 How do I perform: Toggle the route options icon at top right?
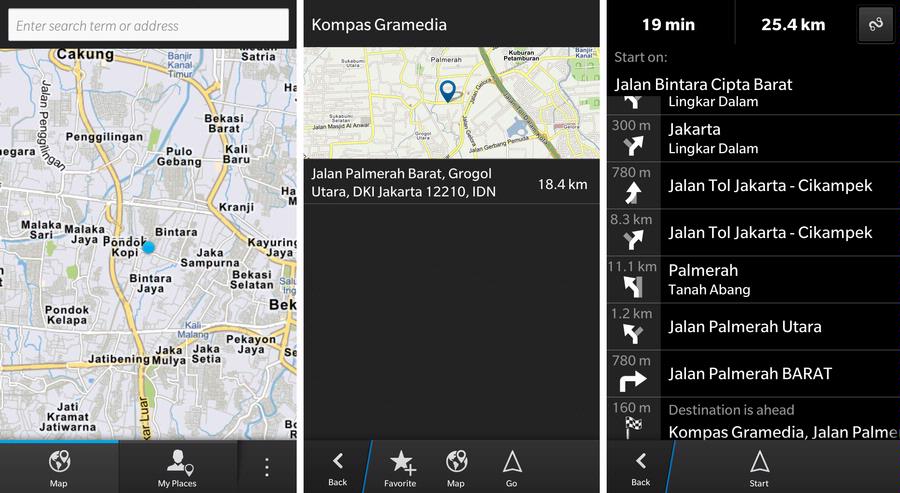click(875, 25)
